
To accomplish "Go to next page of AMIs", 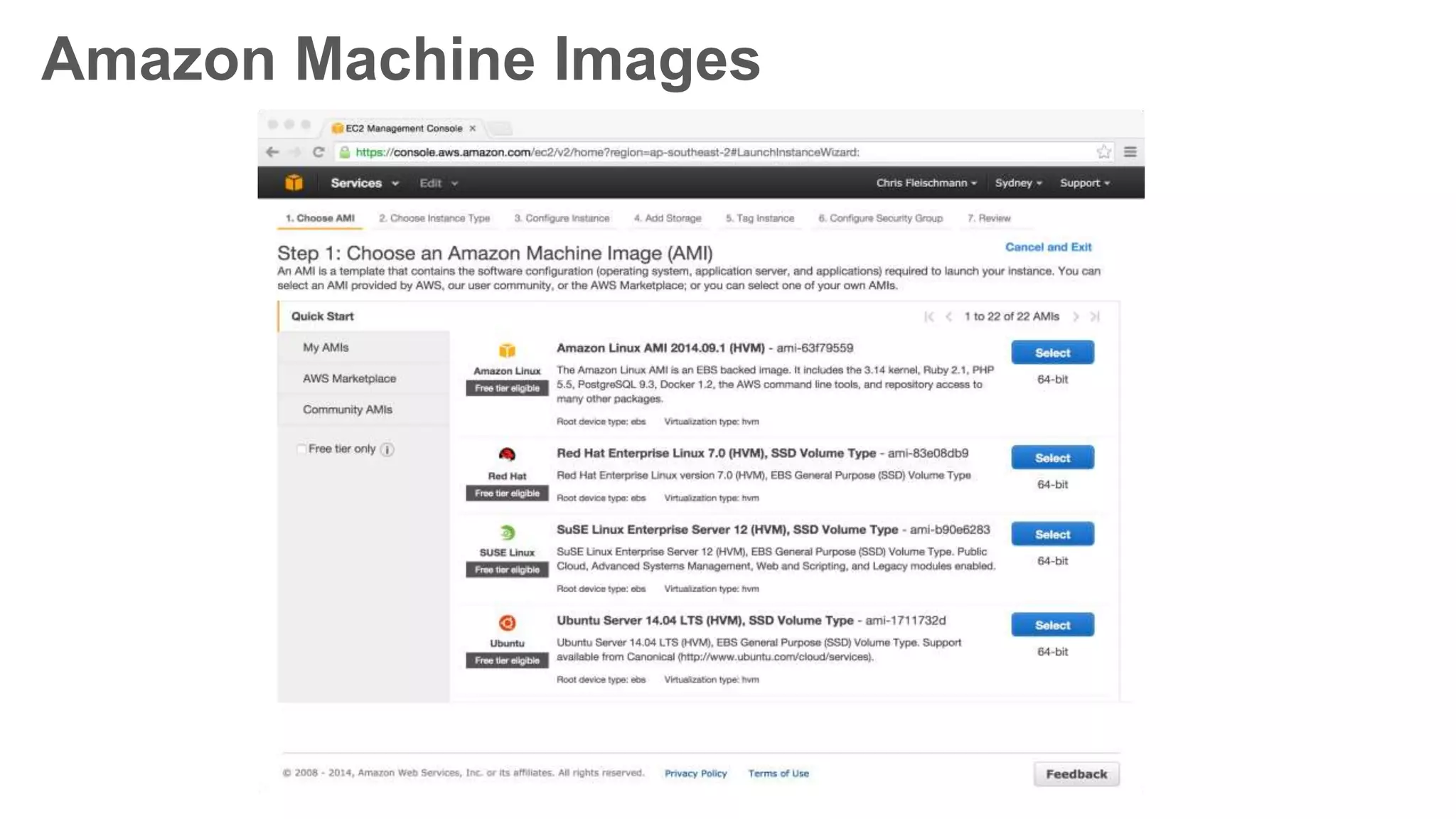I will (x=1076, y=317).
